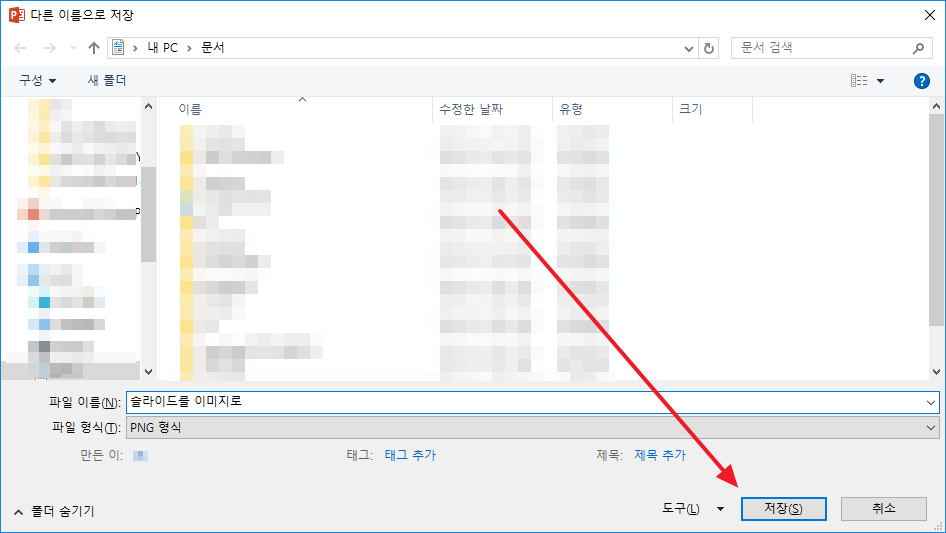946x533 pixels.
Task: Open the 도구 menu
Action: click(693, 509)
